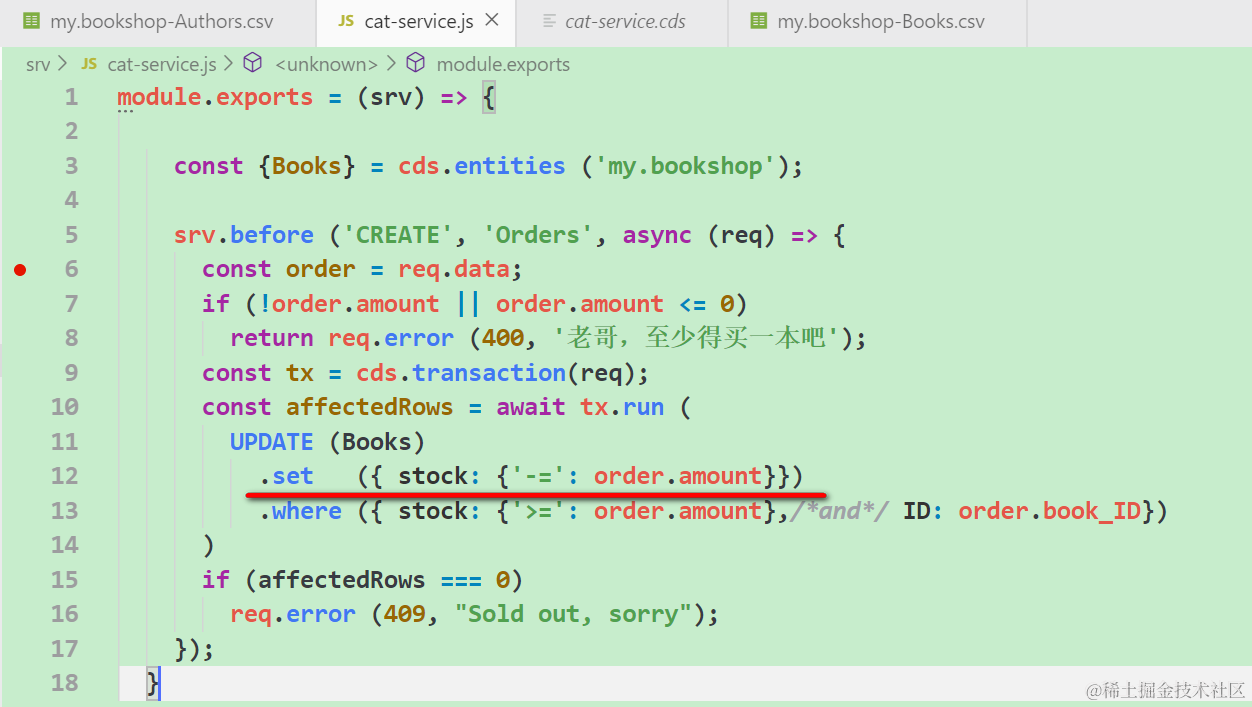Click the "Sold out, sorry" string
Screen dimensions: 1252x707
(x=574, y=614)
